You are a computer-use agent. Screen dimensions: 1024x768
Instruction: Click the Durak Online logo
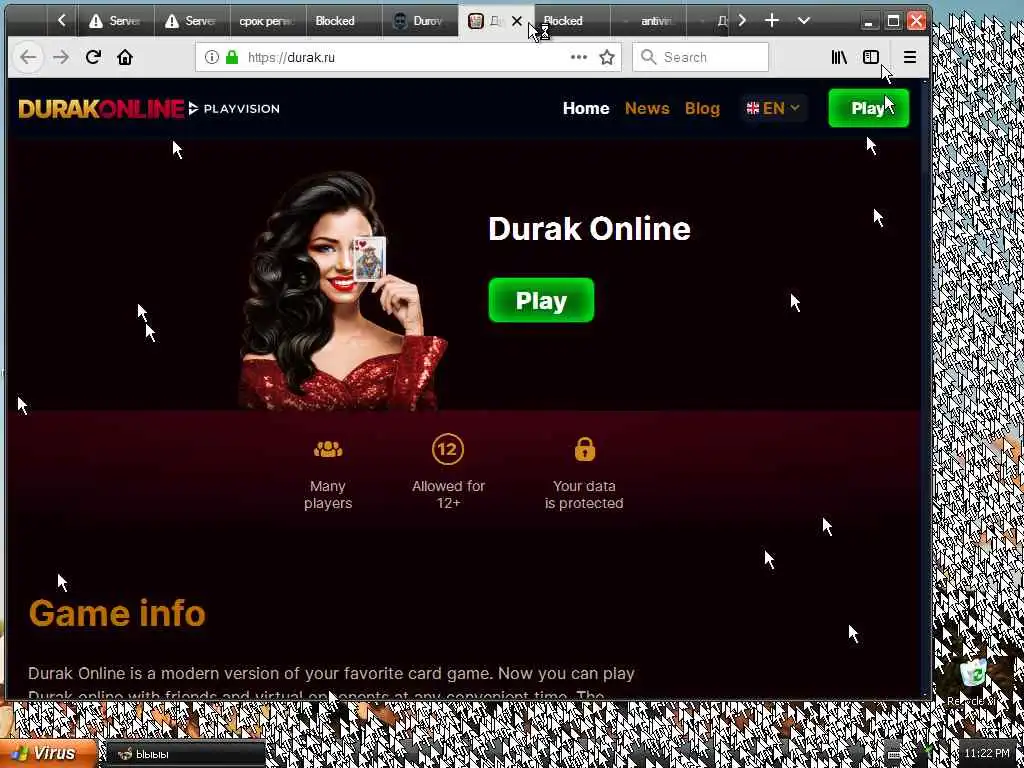click(x=101, y=108)
